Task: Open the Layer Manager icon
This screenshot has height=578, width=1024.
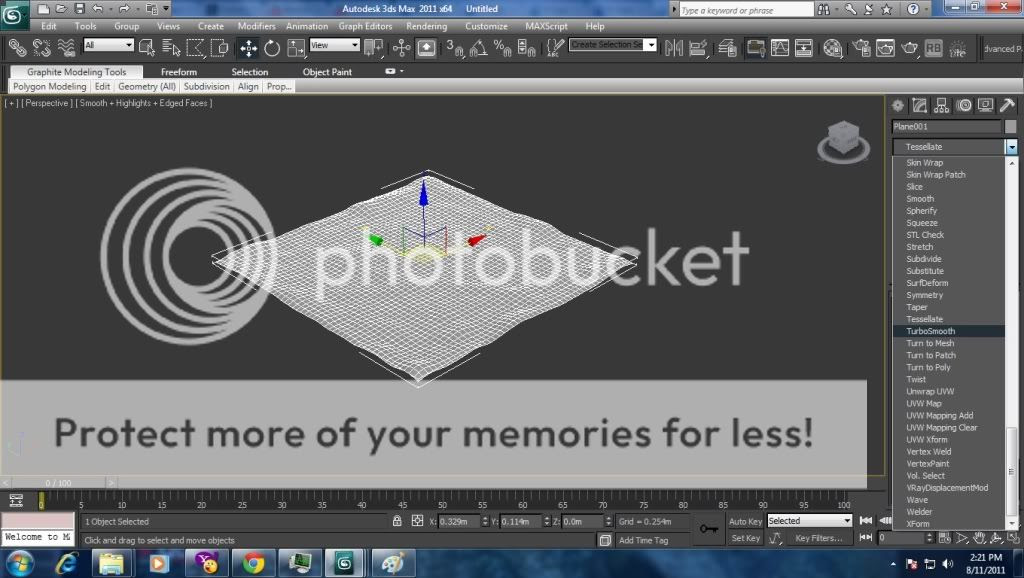Action: [728, 48]
